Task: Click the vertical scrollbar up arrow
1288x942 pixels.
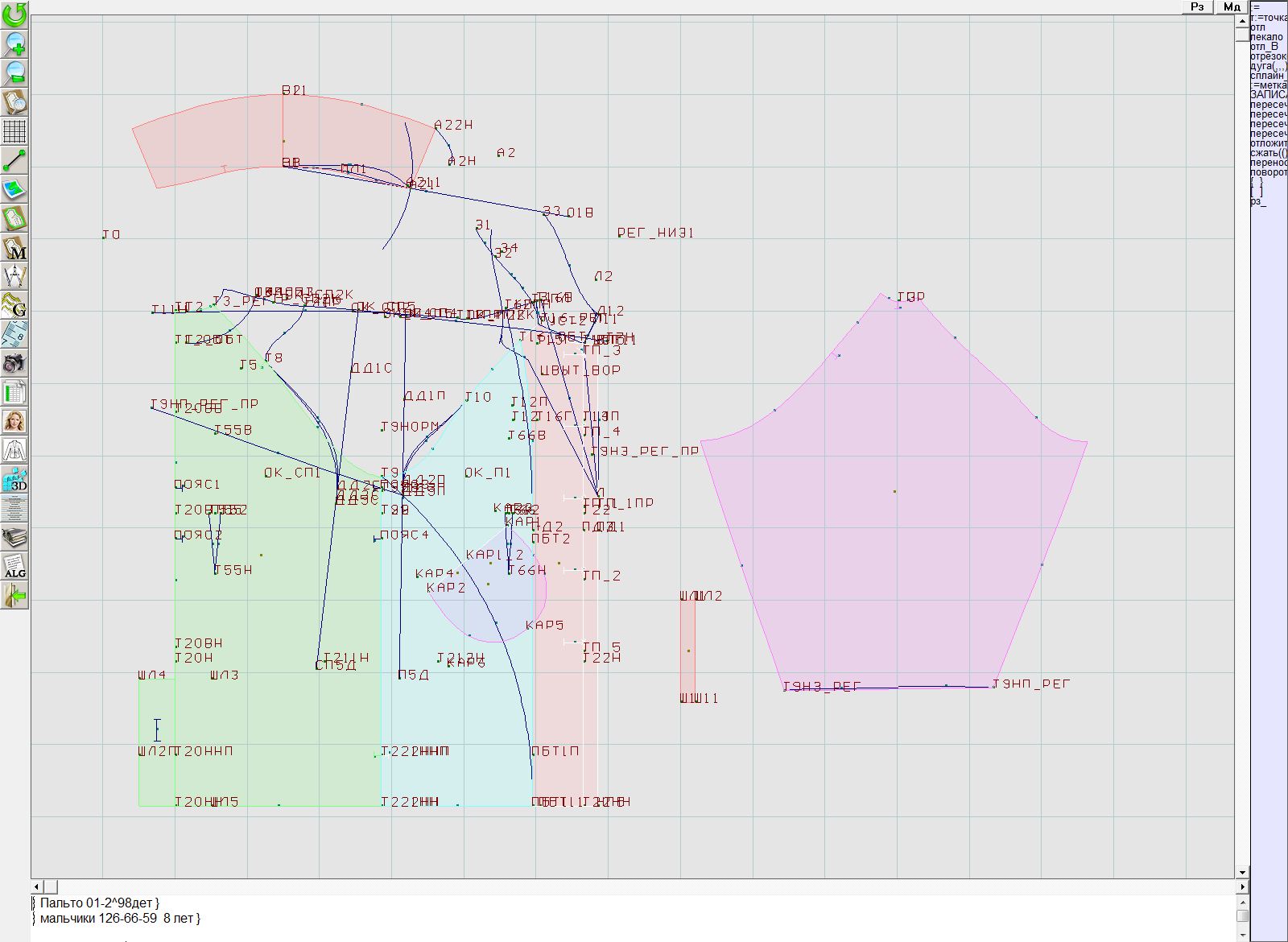Action: (x=1242, y=20)
